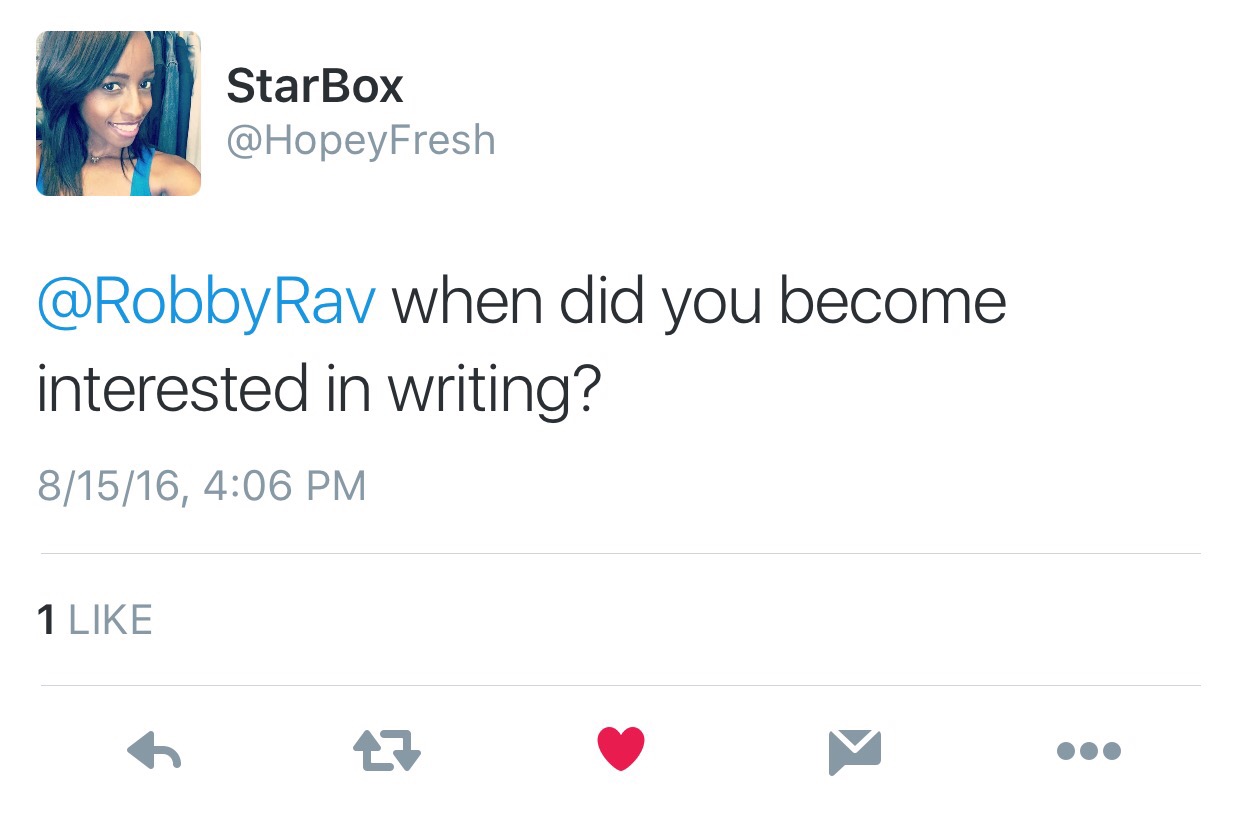Screen dimensions: 1242x814
Task: Click the text 'when did you become'
Action: tap(698, 303)
